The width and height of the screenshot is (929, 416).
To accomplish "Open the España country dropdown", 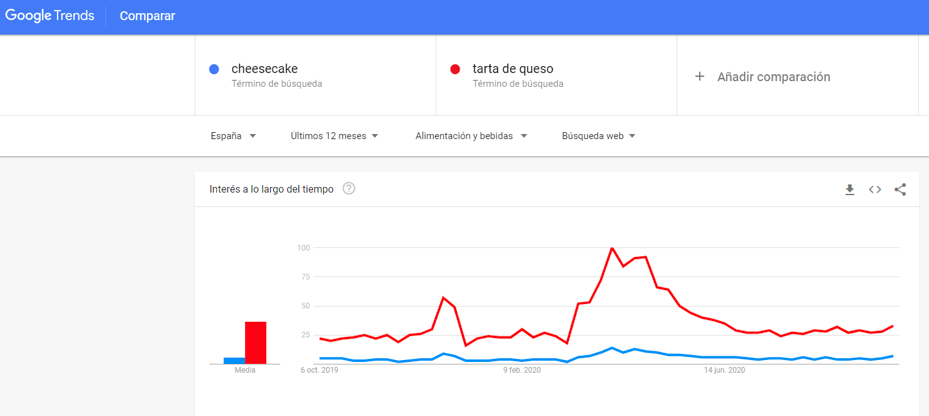I will pyautogui.click(x=233, y=136).
